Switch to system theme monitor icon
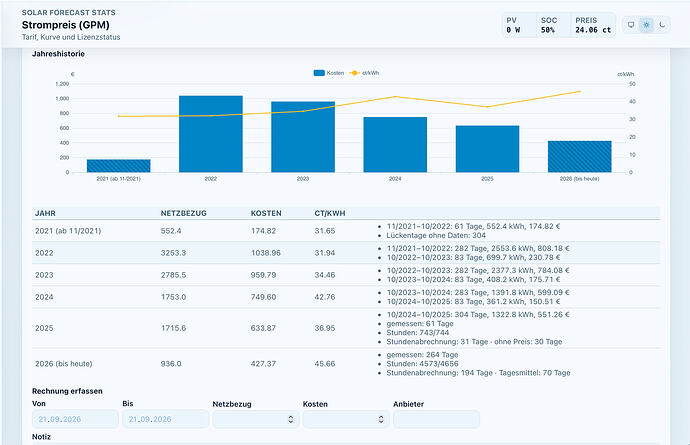 (x=631, y=25)
